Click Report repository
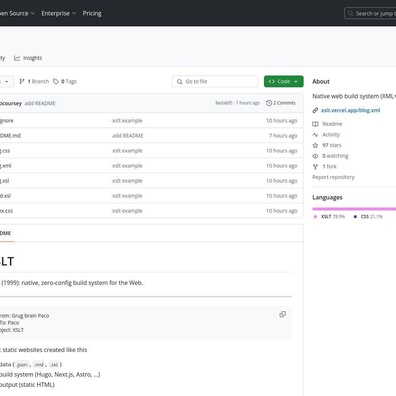The height and width of the screenshot is (396, 396). [333, 177]
